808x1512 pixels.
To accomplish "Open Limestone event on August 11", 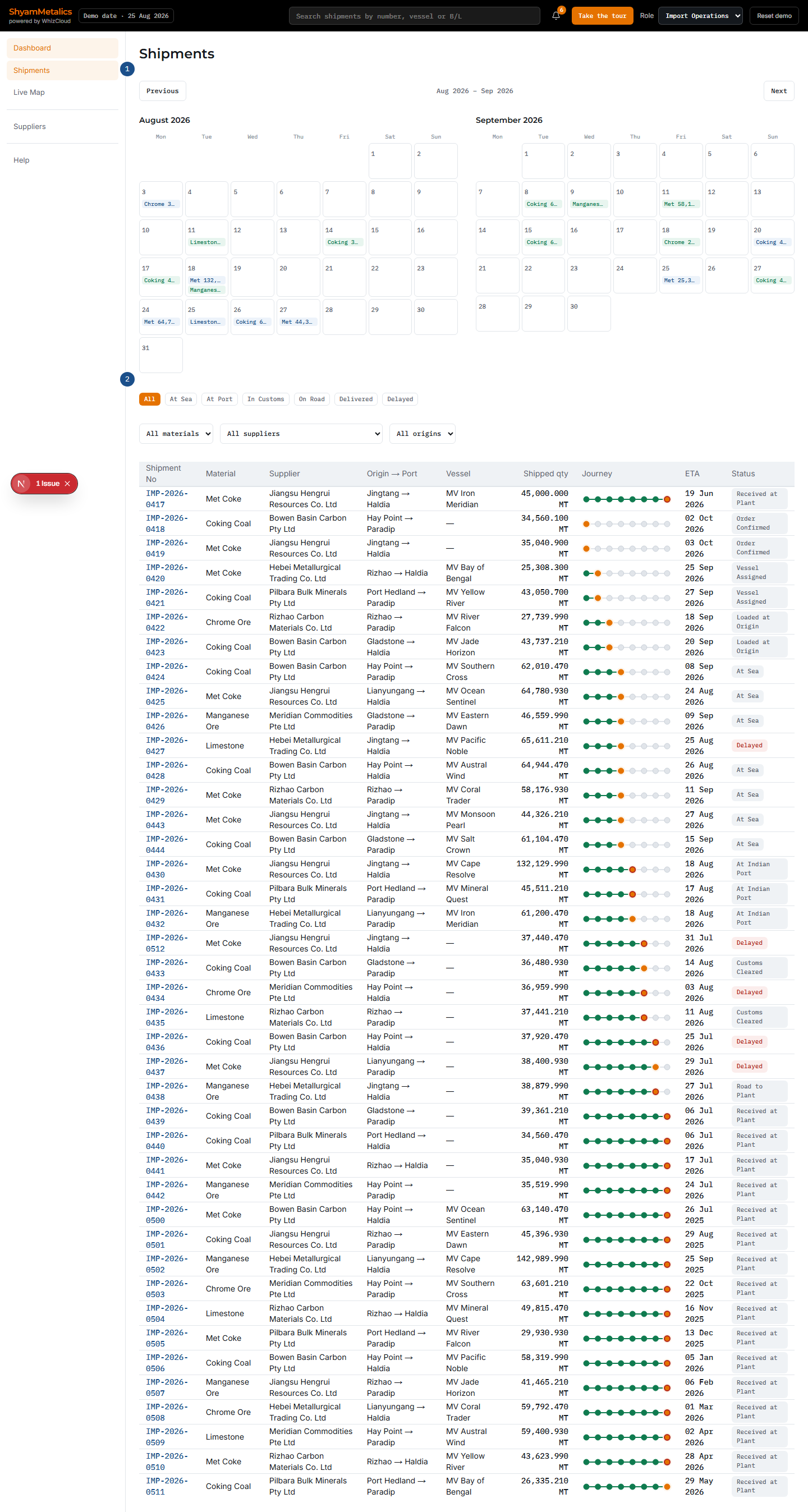I will (206, 242).
